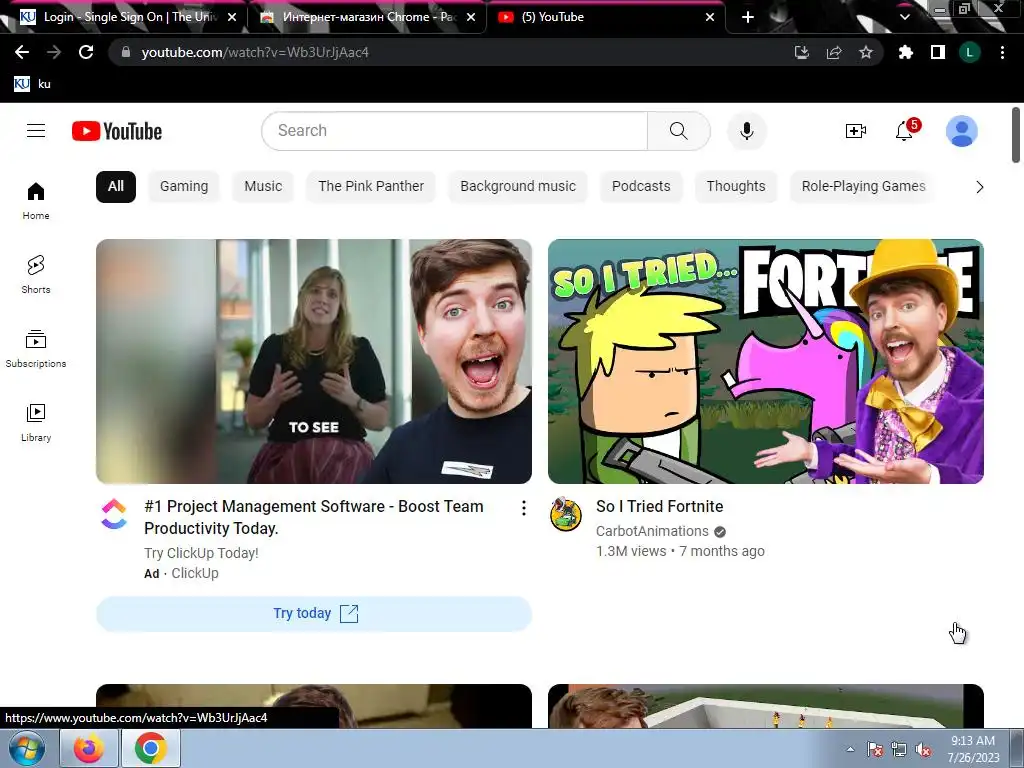The height and width of the screenshot is (768, 1024).
Task: Open a new browser tab
Action: pos(748,17)
